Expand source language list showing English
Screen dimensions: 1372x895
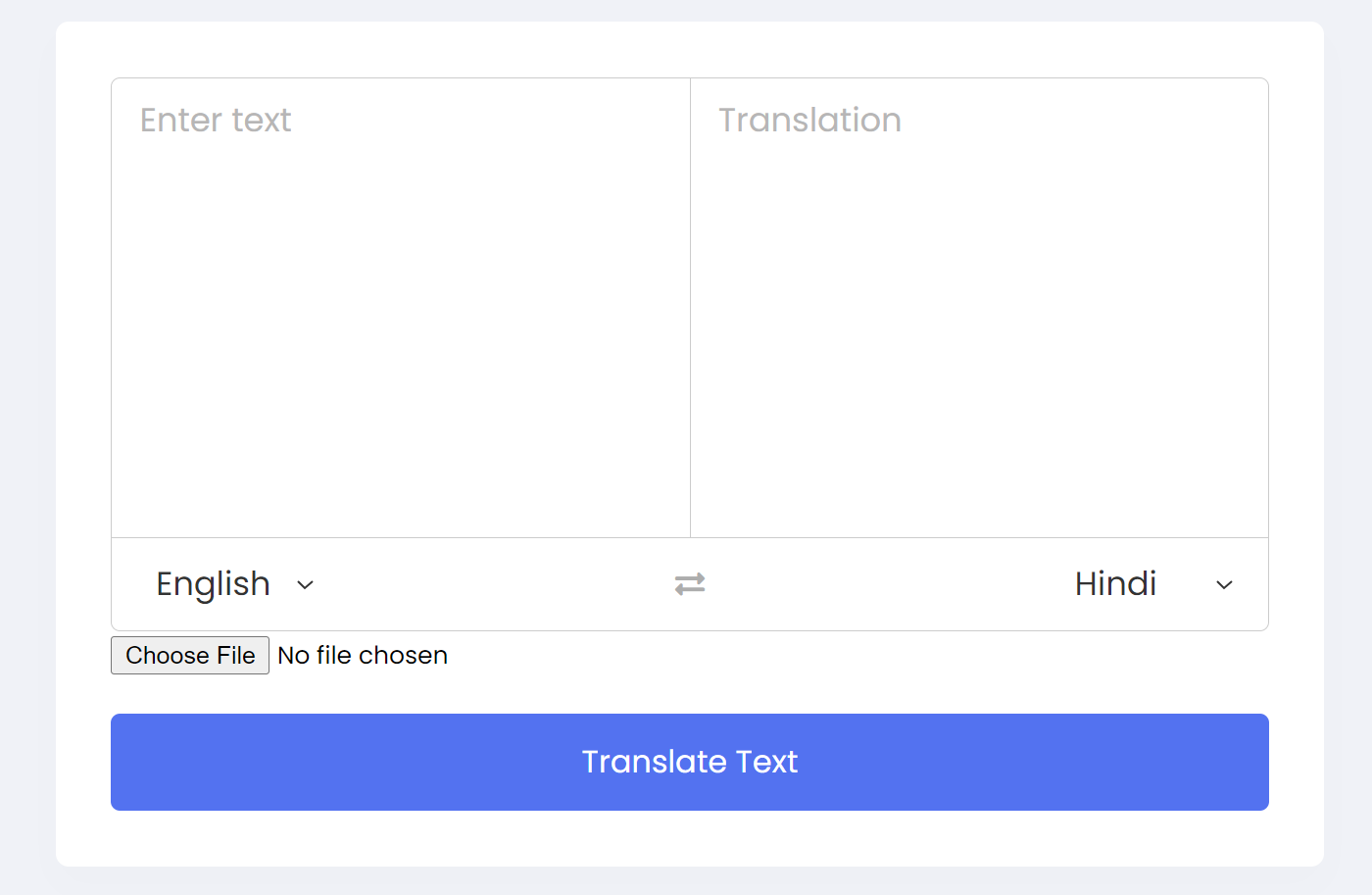(x=235, y=584)
